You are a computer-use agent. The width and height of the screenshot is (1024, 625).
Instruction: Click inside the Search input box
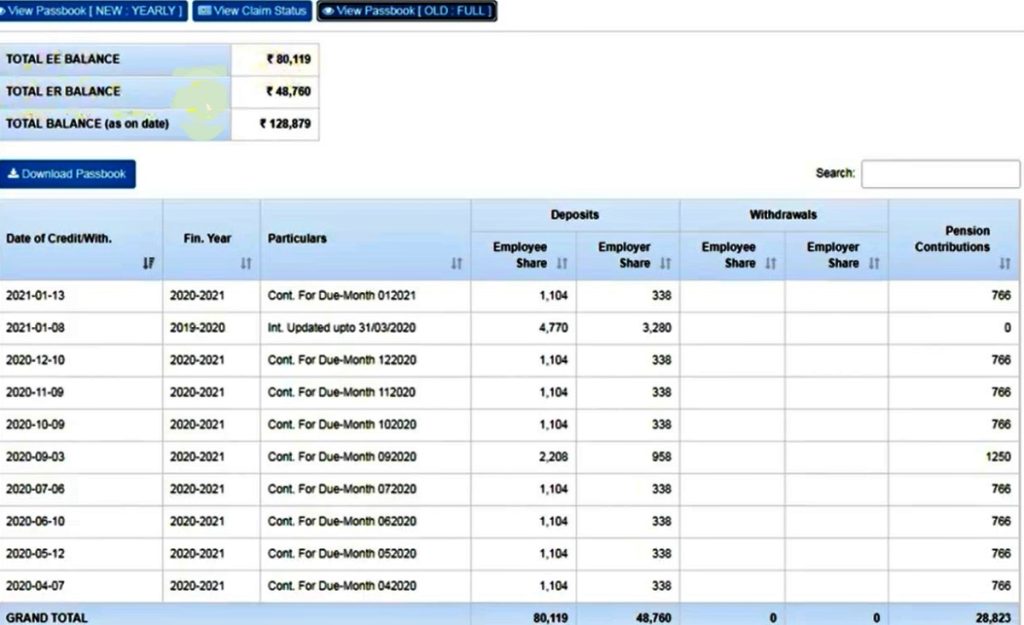(x=940, y=173)
